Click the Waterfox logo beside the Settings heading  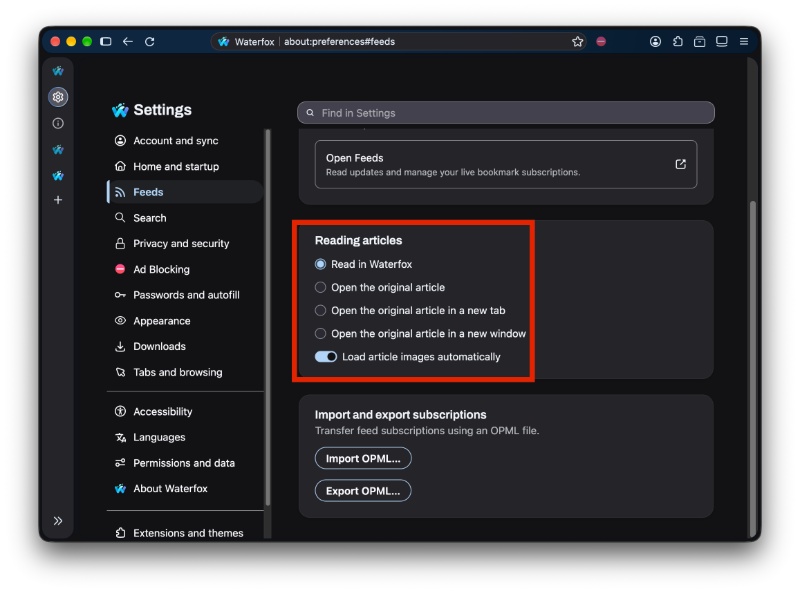(120, 110)
